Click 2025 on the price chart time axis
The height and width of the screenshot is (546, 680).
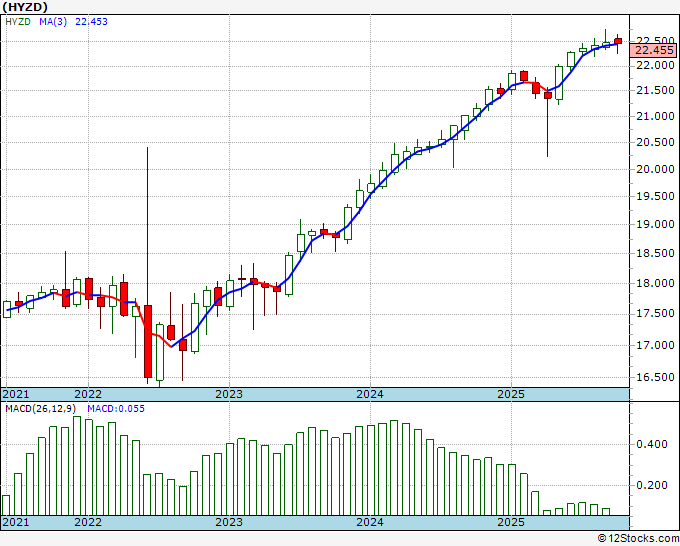[511, 394]
